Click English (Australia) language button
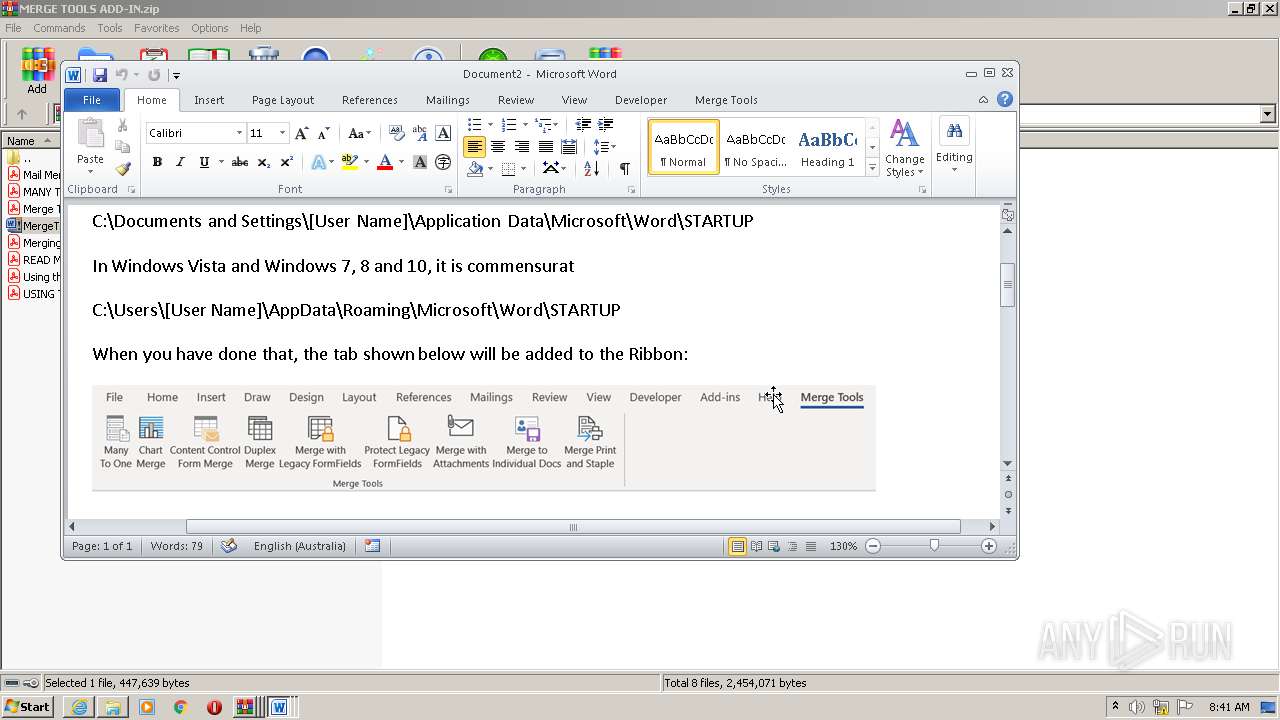This screenshot has height=720, width=1280. (299, 546)
